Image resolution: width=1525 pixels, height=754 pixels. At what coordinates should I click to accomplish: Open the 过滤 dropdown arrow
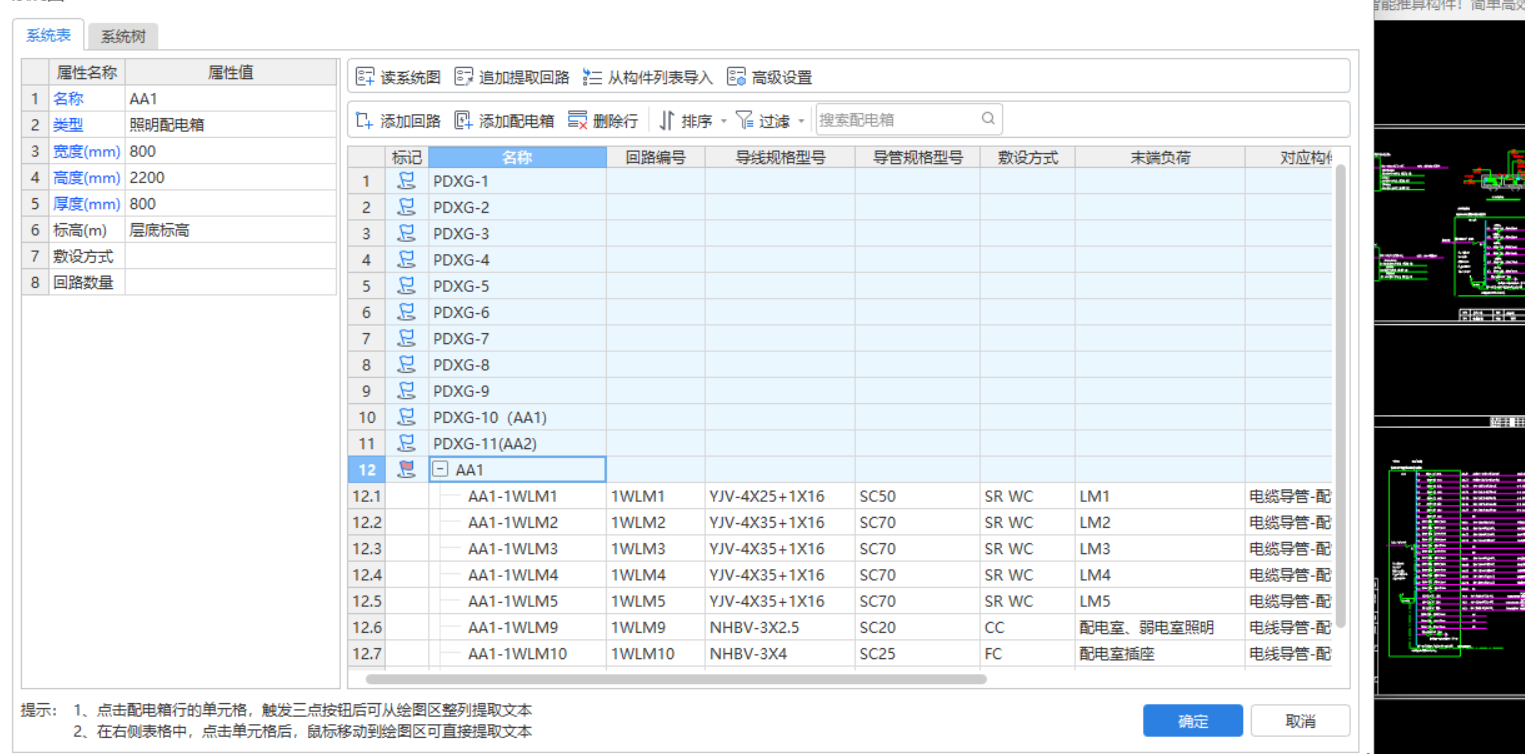[x=800, y=122]
